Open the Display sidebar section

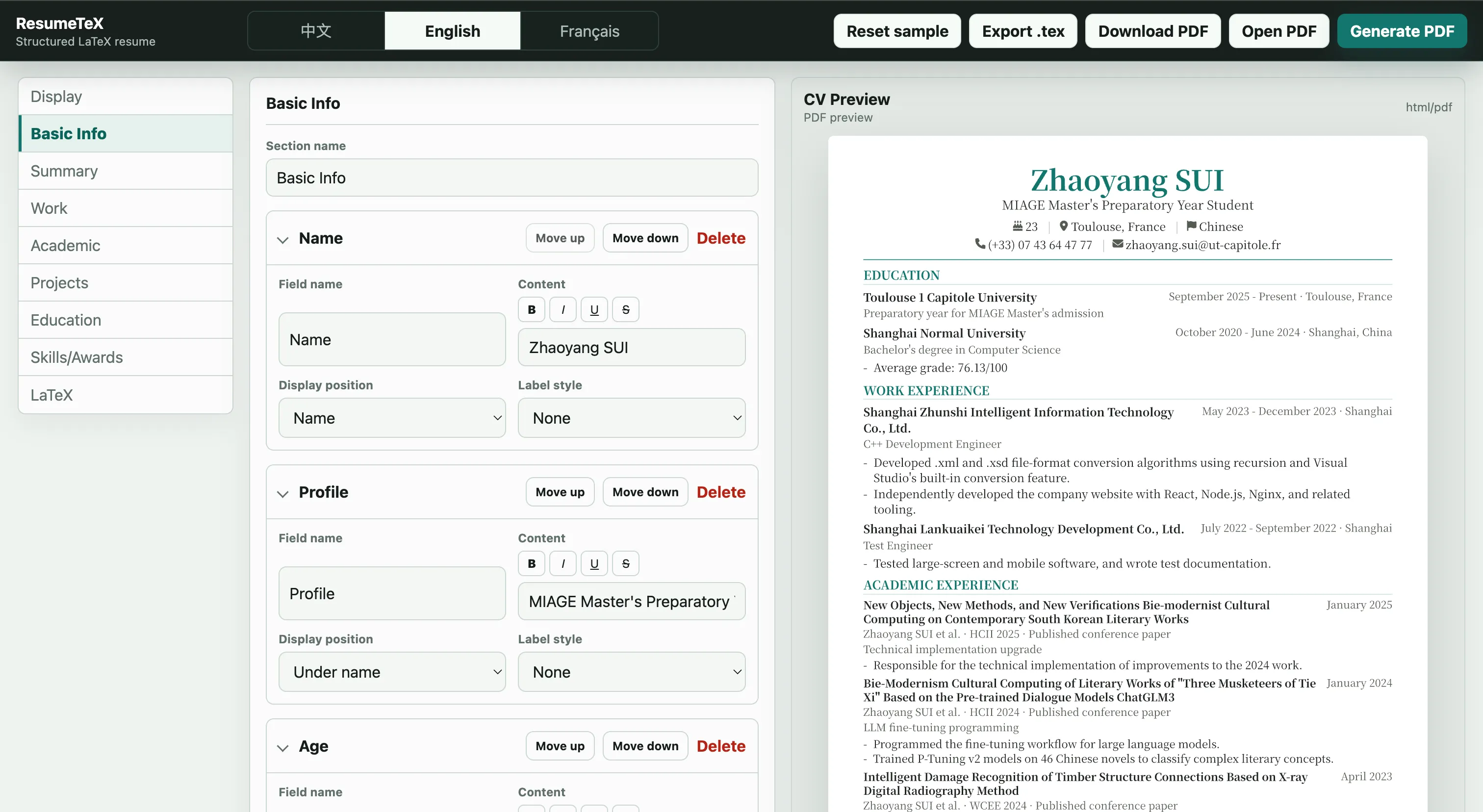click(x=126, y=96)
